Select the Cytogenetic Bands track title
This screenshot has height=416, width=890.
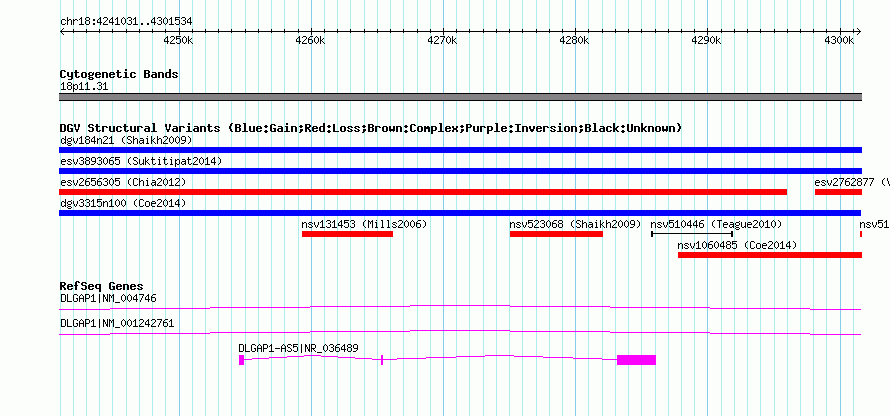click(x=119, y=74)
